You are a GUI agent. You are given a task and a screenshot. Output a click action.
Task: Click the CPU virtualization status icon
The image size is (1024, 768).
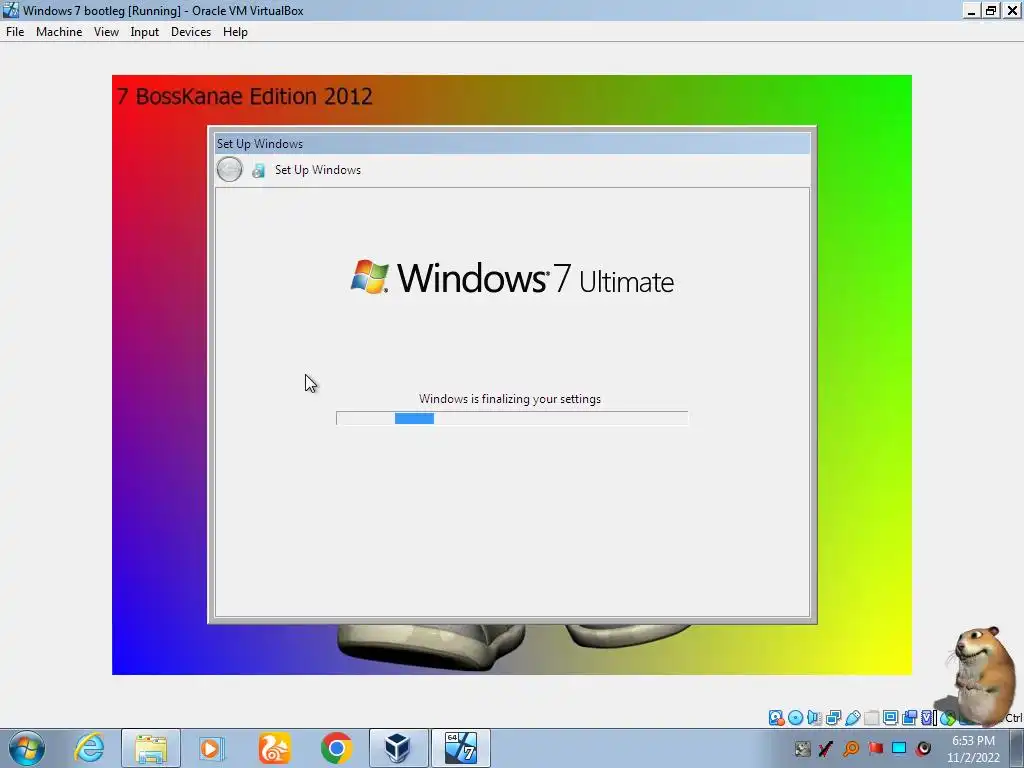pos(928,718)
